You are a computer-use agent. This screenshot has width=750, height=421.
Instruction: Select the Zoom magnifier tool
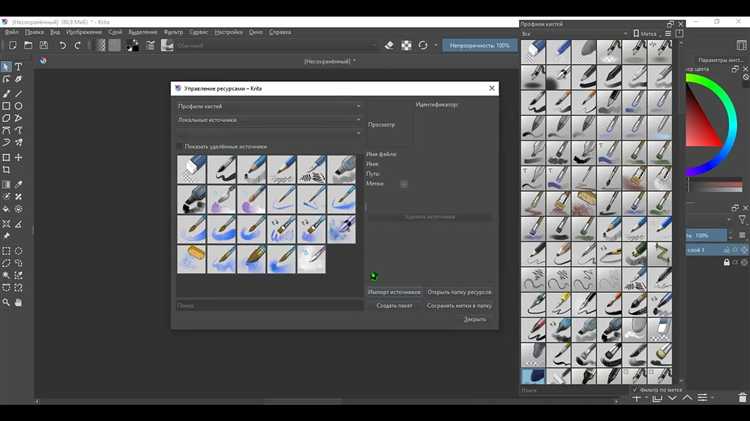[x=6, y=302]
